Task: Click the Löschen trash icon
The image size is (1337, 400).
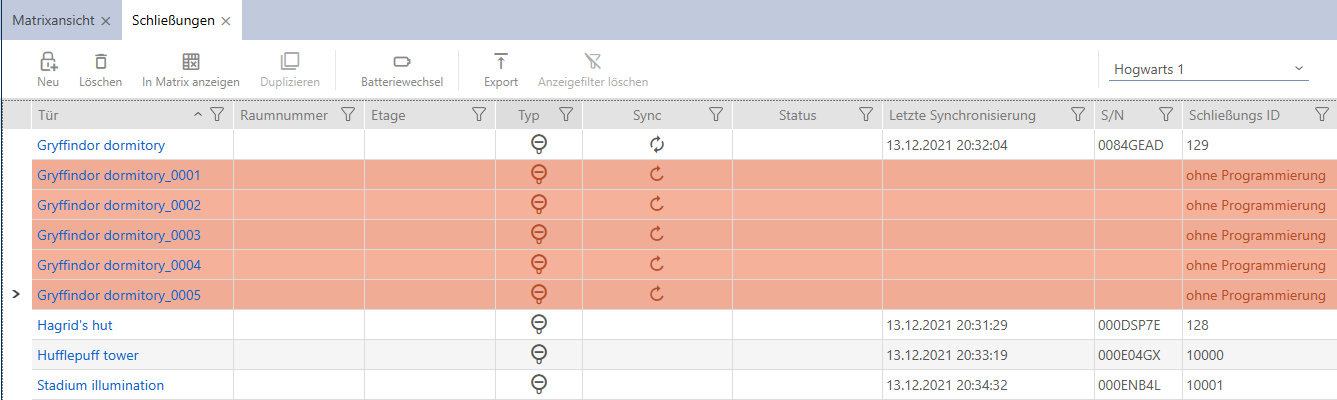Action: point(100,62)
